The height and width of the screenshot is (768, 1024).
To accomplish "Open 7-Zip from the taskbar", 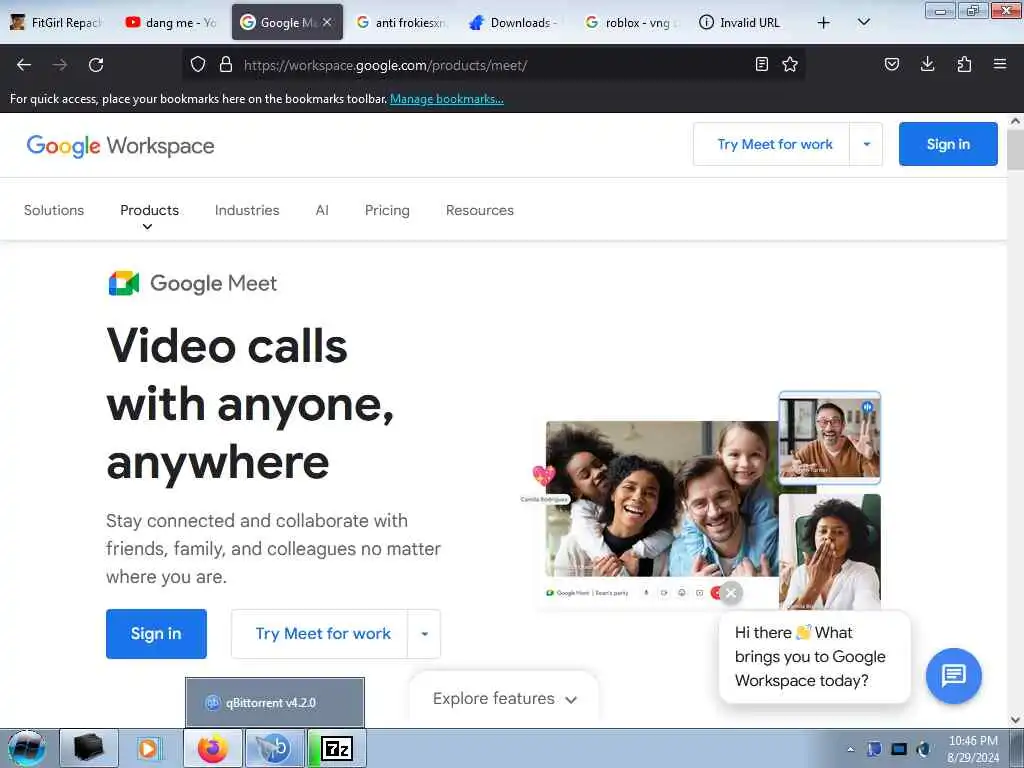I will (337, 748).
